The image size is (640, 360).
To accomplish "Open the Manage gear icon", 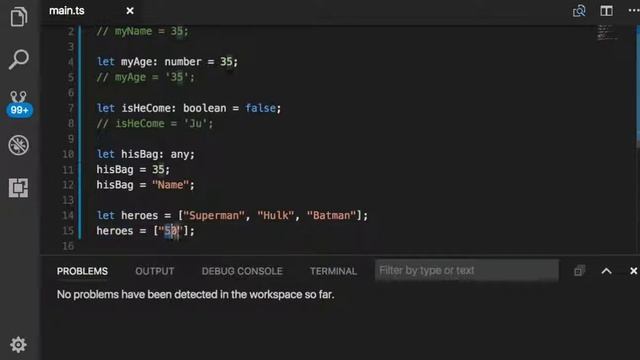I will [x=18, y=345].
